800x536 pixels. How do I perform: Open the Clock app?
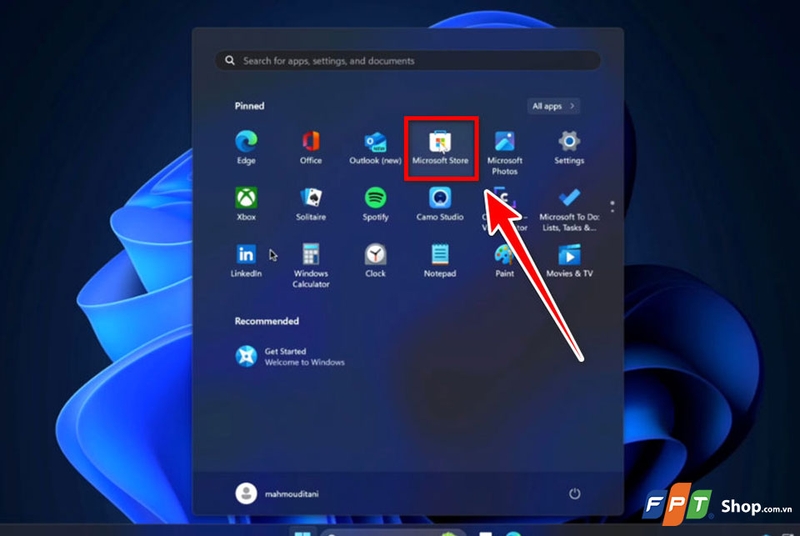tap(376, 260)
